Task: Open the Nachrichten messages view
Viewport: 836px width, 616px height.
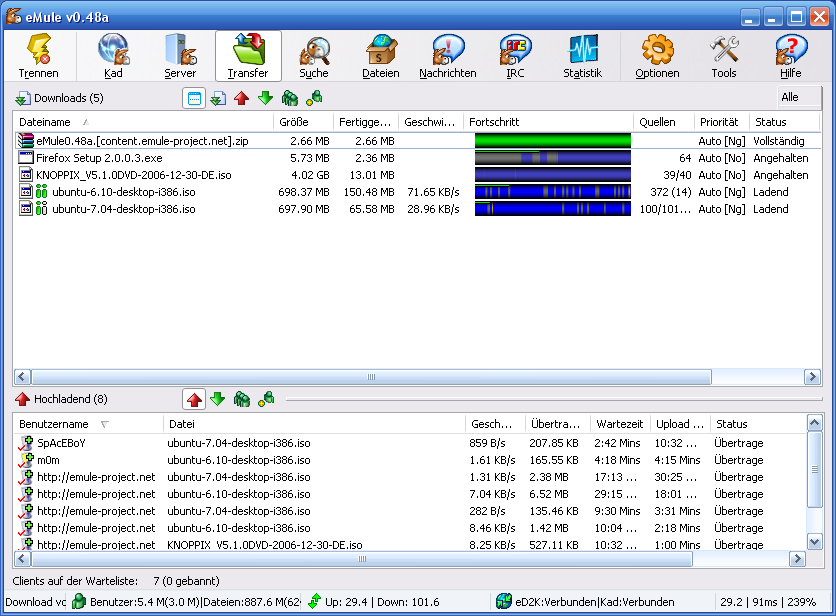Action: 448,56
